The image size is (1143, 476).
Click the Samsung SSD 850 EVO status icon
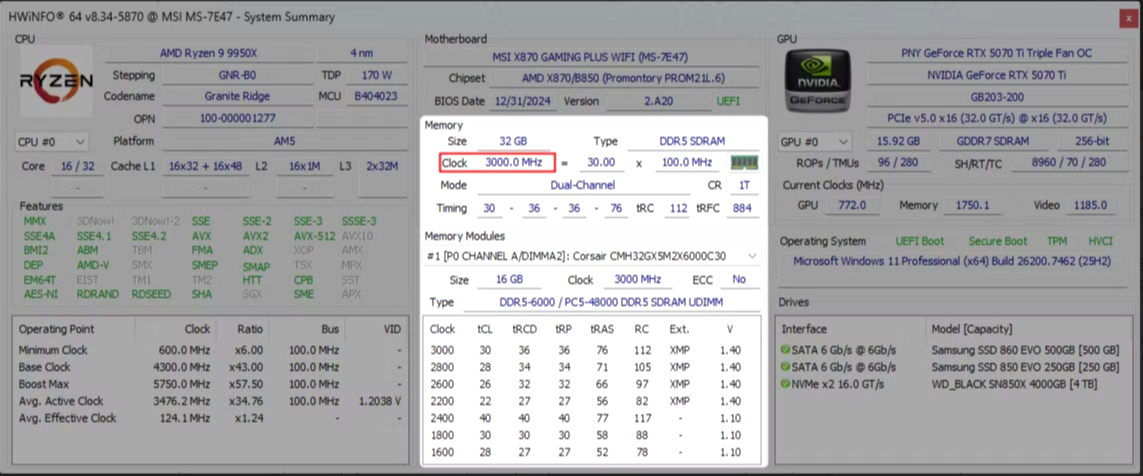[787, 366]
